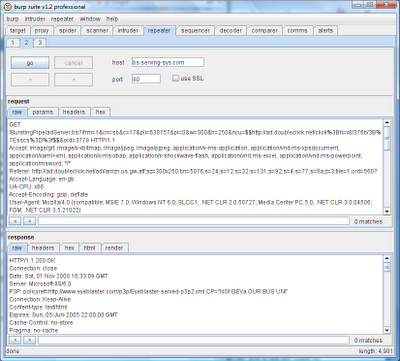The image size is (400, 361).
Task: Click the request search text field
Action: (x=193, y=221)
